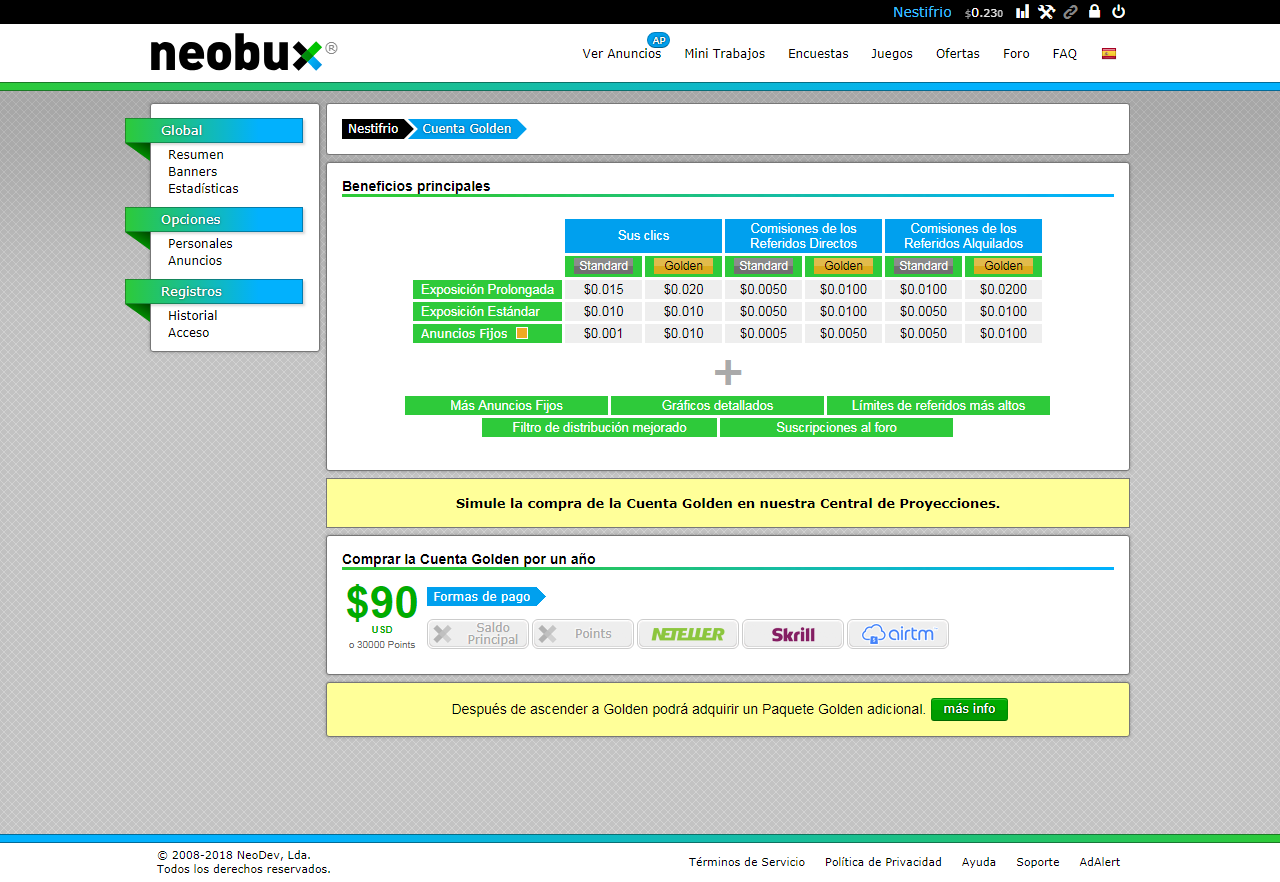Click Gráficos detallados benefit
Image resolution: width=1280 pixels, height=882 pixels.
pyautogui.click(x=718, y=406)
